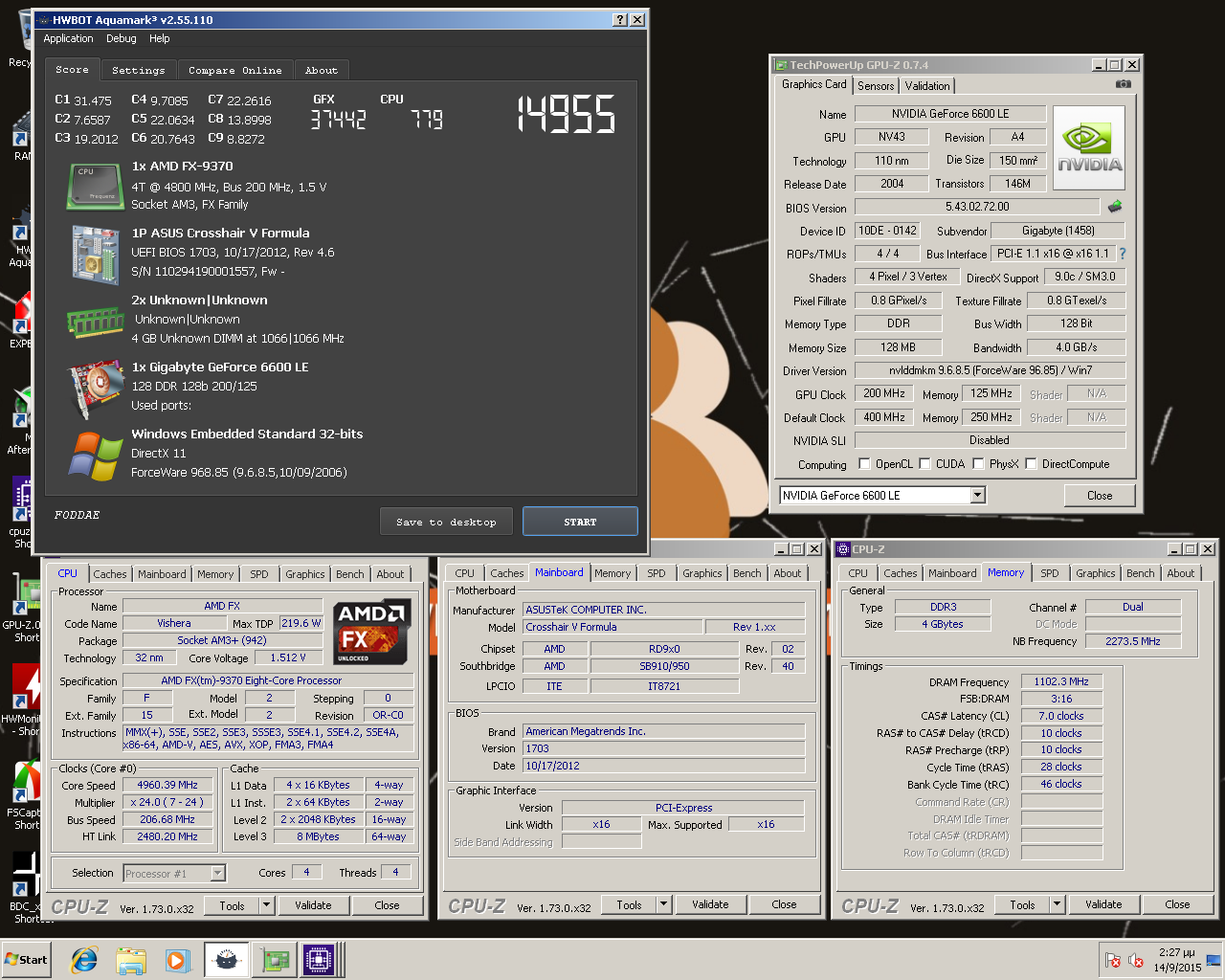Click the Aquamark title bar help button

pyautogui.click(x=619, y=19)
